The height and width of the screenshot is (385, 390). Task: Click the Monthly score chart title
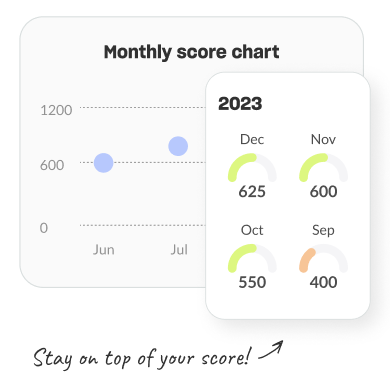point(192,52)
